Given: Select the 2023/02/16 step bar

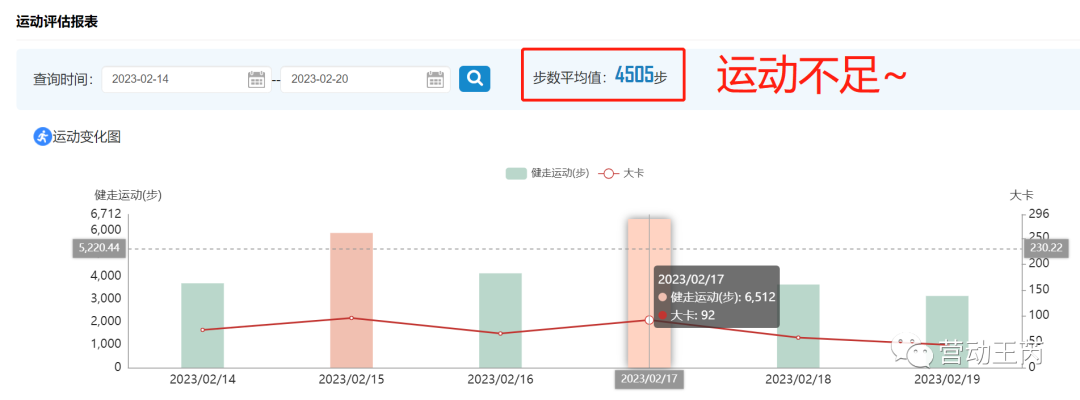Looking at the screenshot, I should pyautogui.click(x=500, y=320).
